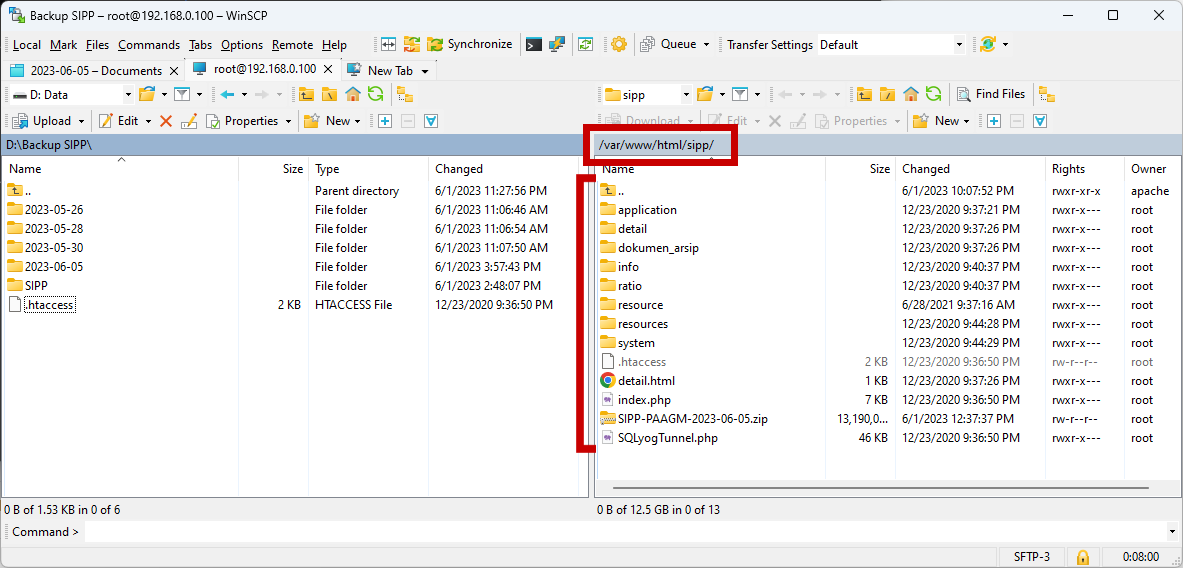Delete the selected local file with red X

166,121
